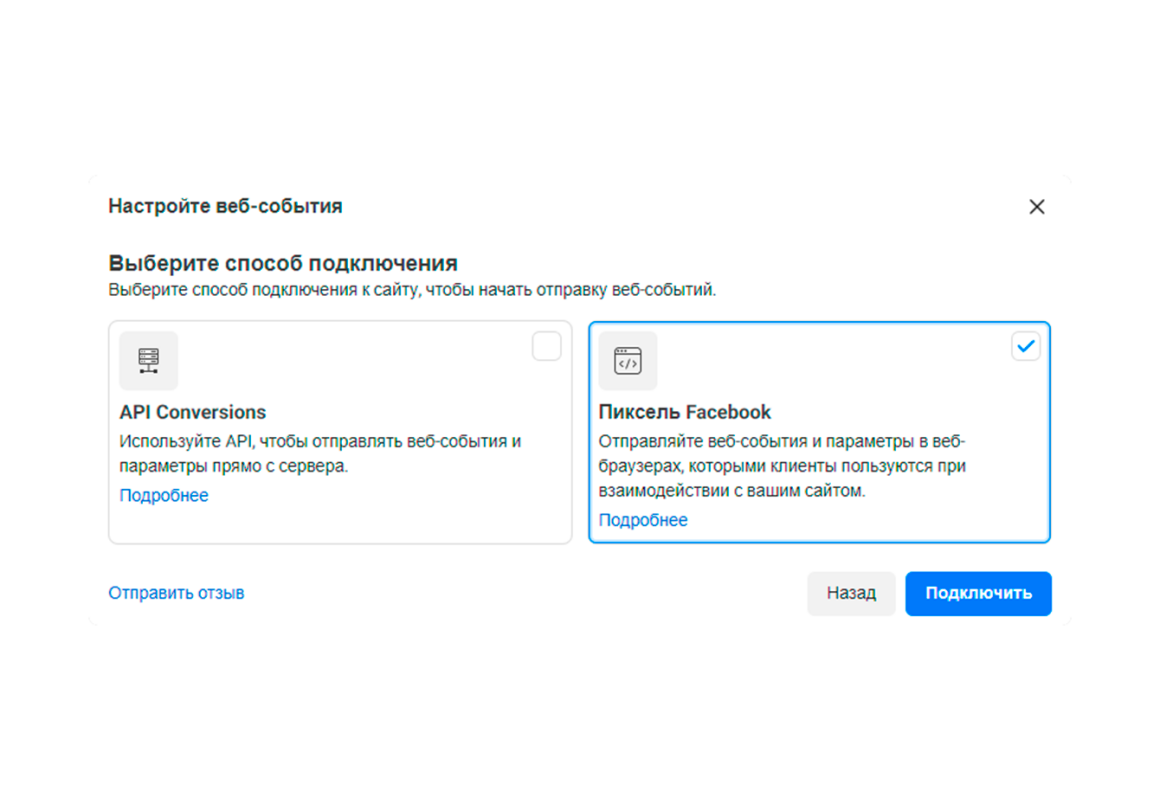Close the web events setup dialog

coord(1036,206)
